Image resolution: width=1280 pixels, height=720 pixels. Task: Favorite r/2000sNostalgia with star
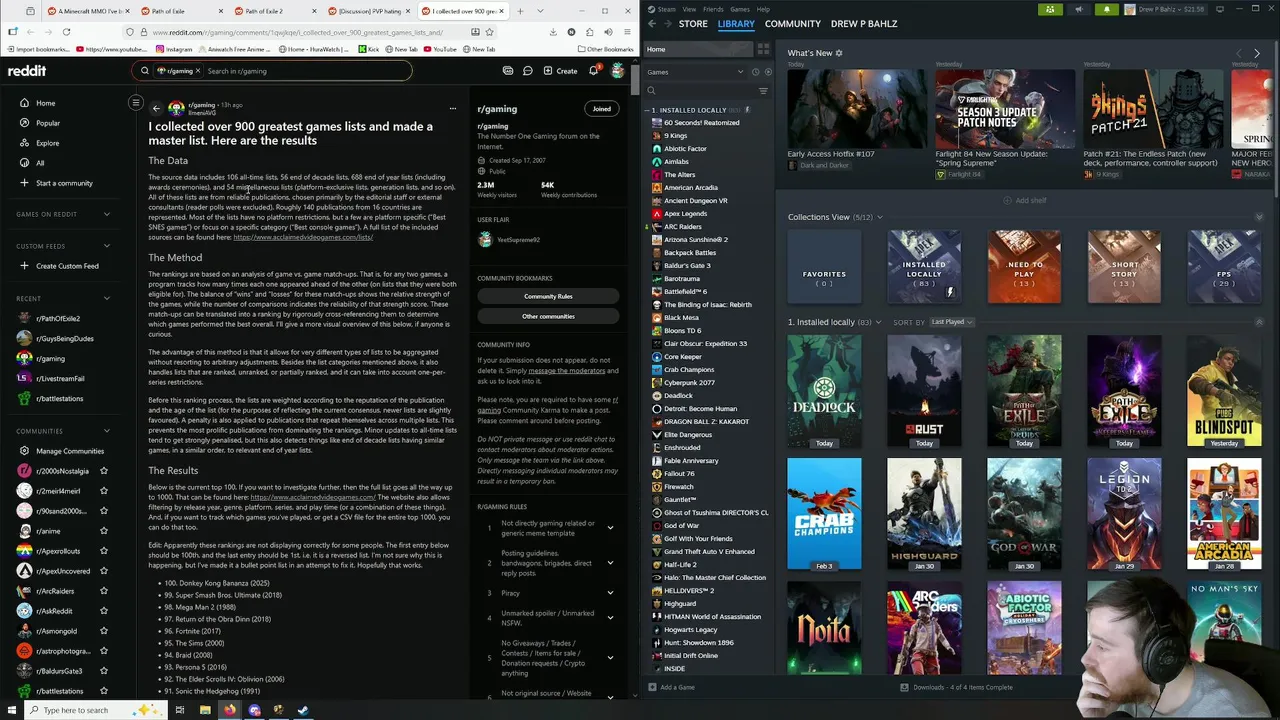[103, 471]
